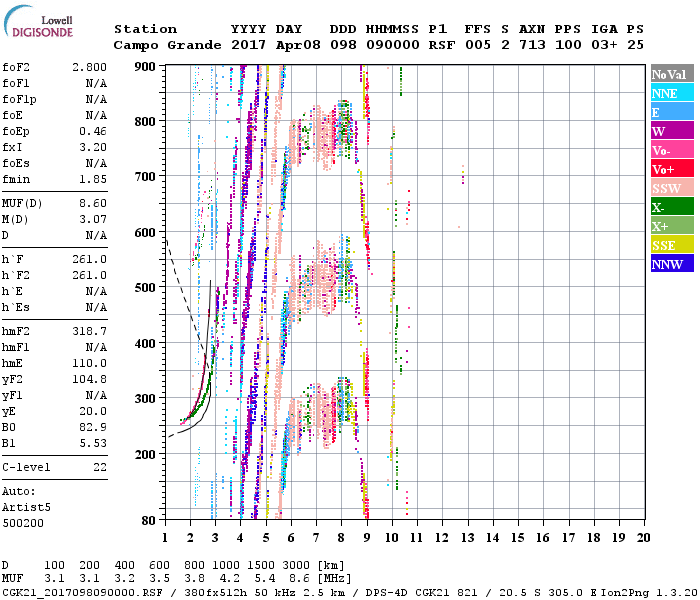
Task: Select the Vo+ red legend entry
Action: pos(670,170)
